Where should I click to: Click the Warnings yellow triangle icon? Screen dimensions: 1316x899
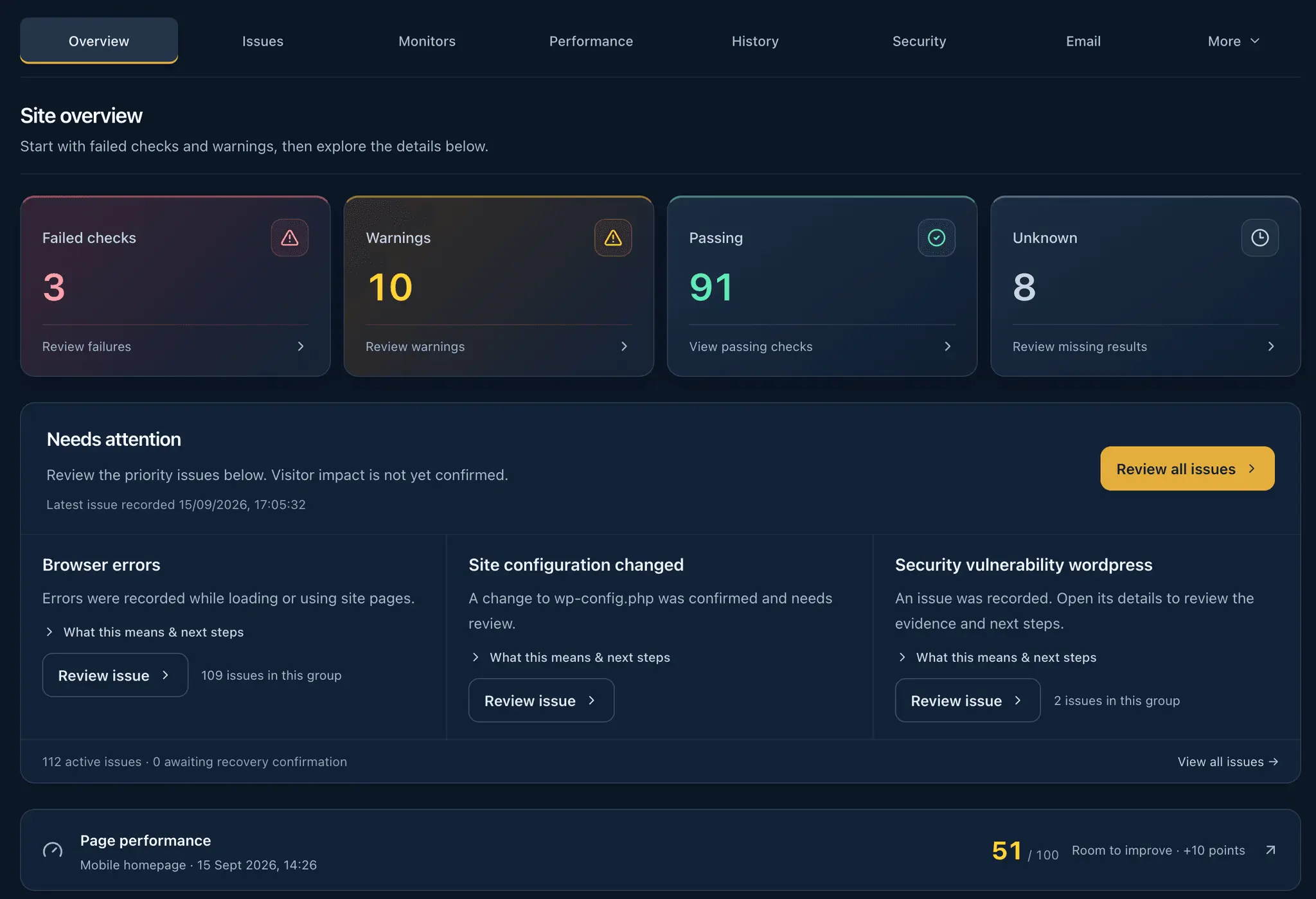click(x=613, y=238)
